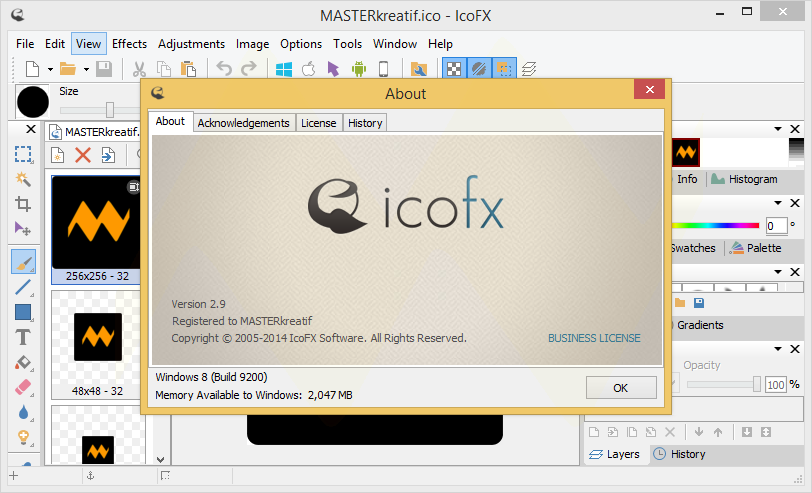Select the blue Rectangle shape tool

pos(23,312)
